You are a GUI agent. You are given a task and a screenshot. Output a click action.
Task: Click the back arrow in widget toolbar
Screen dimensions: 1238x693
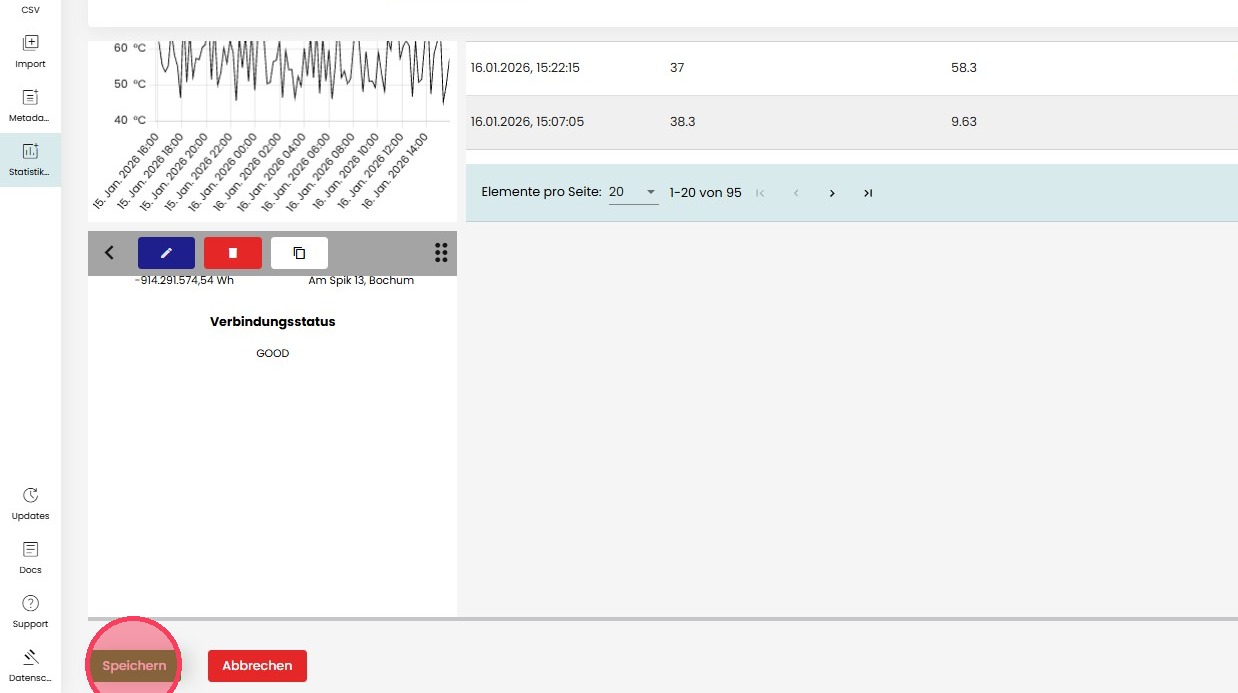tap(110, 253)
